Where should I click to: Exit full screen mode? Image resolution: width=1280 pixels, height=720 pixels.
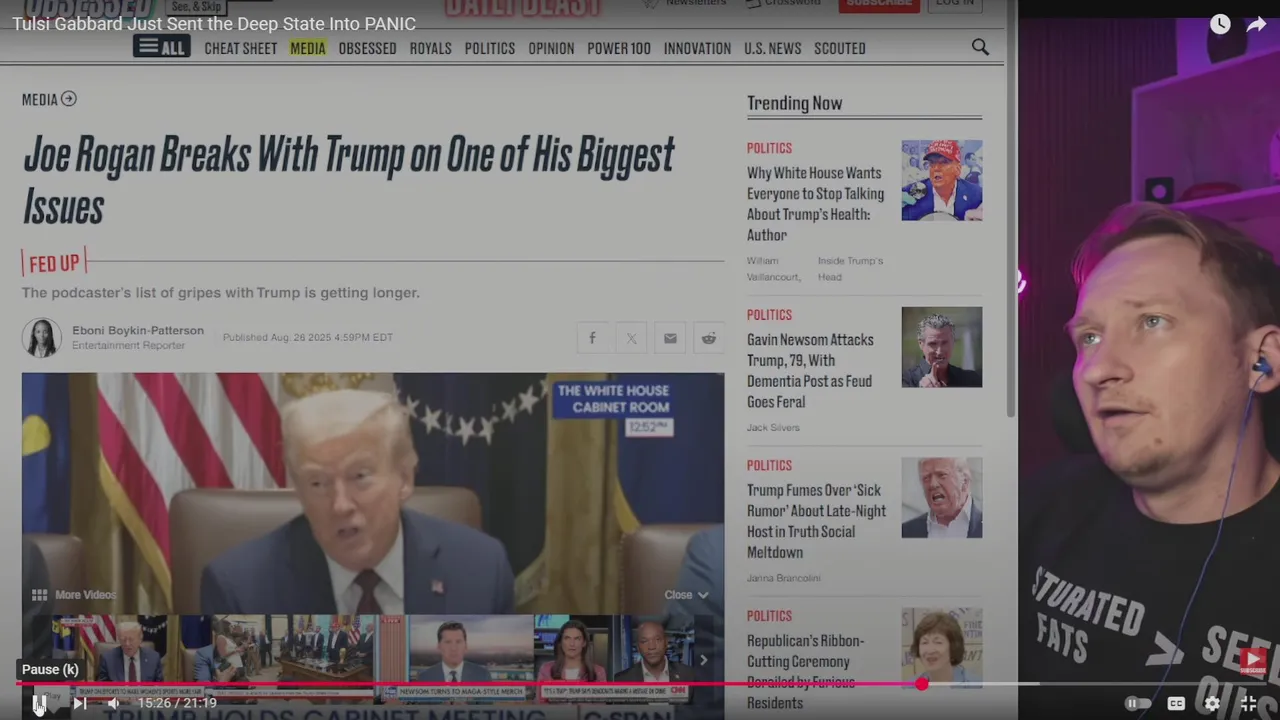pos(1248,703)
